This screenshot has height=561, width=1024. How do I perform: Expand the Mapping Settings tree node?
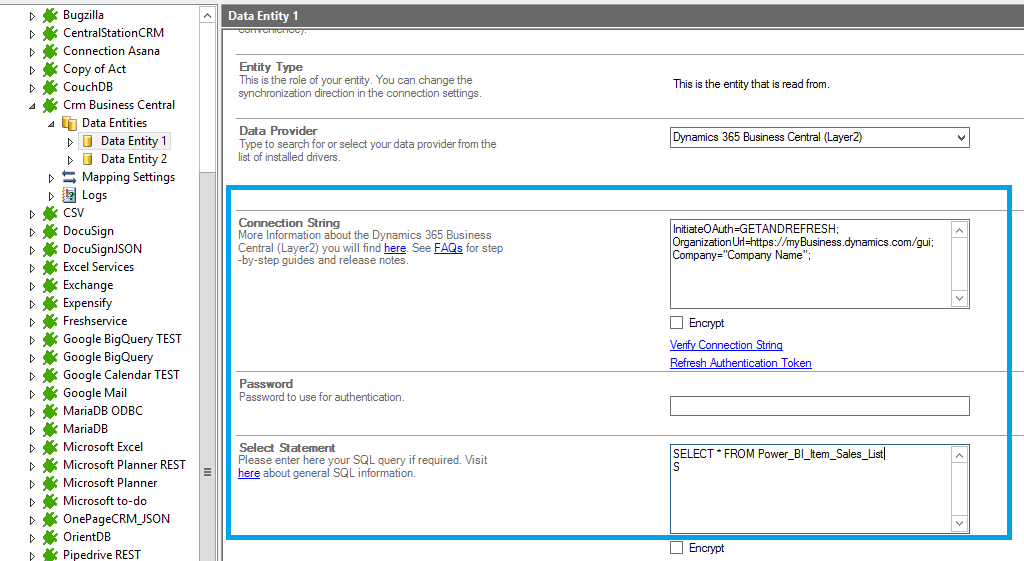(52, 177)
